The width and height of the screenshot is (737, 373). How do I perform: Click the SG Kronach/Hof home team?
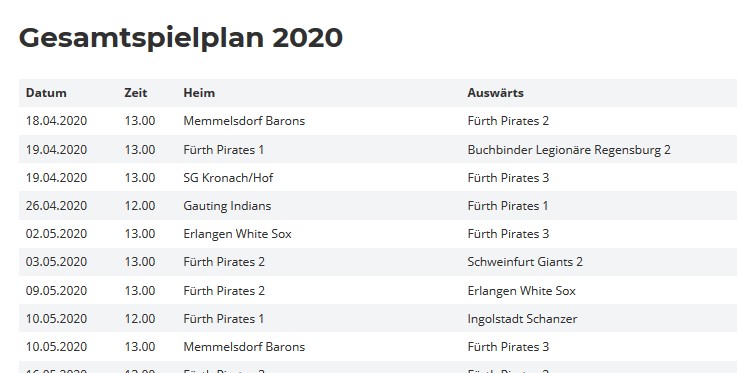coord(228,178)
